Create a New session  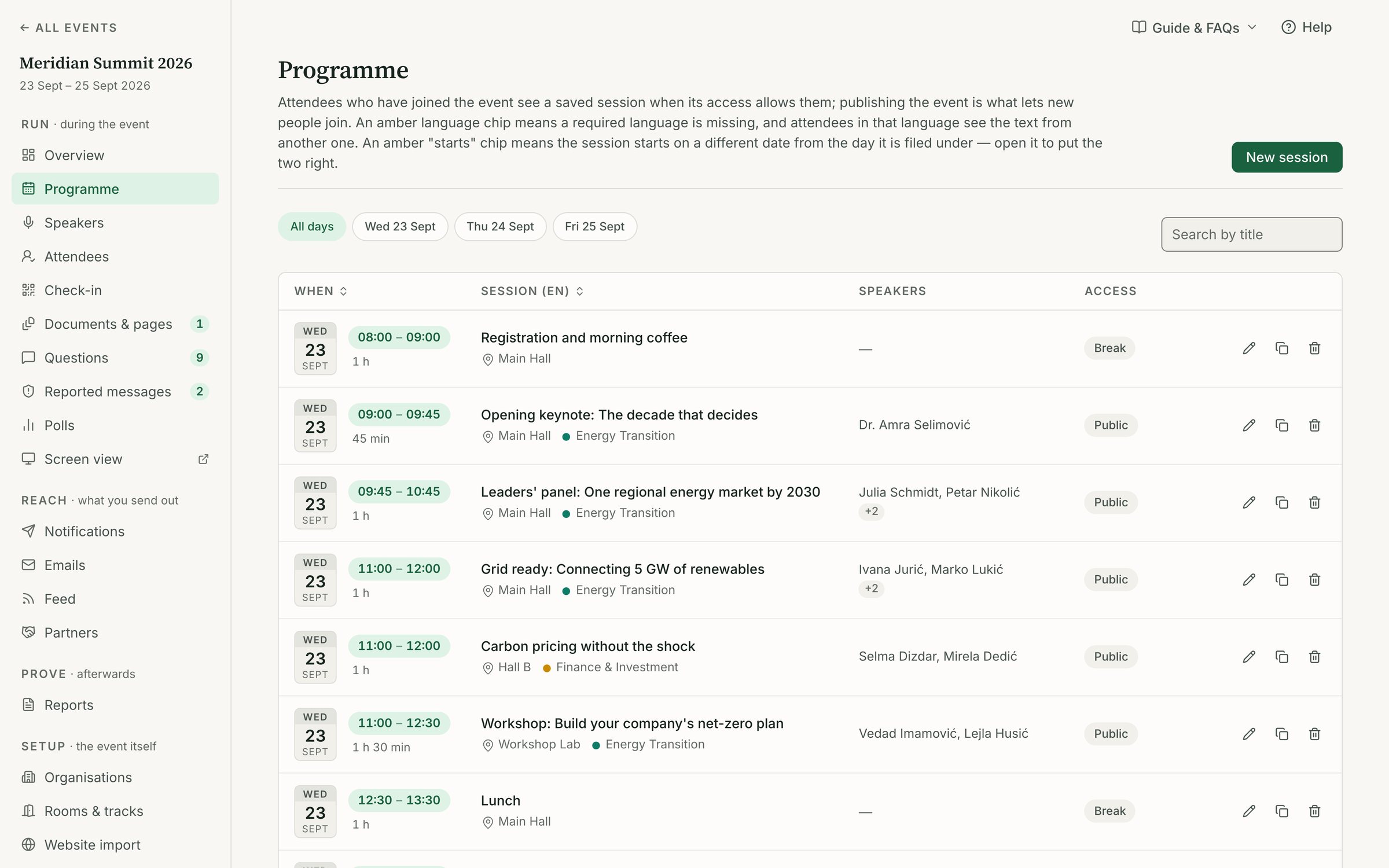(1287, 157)
